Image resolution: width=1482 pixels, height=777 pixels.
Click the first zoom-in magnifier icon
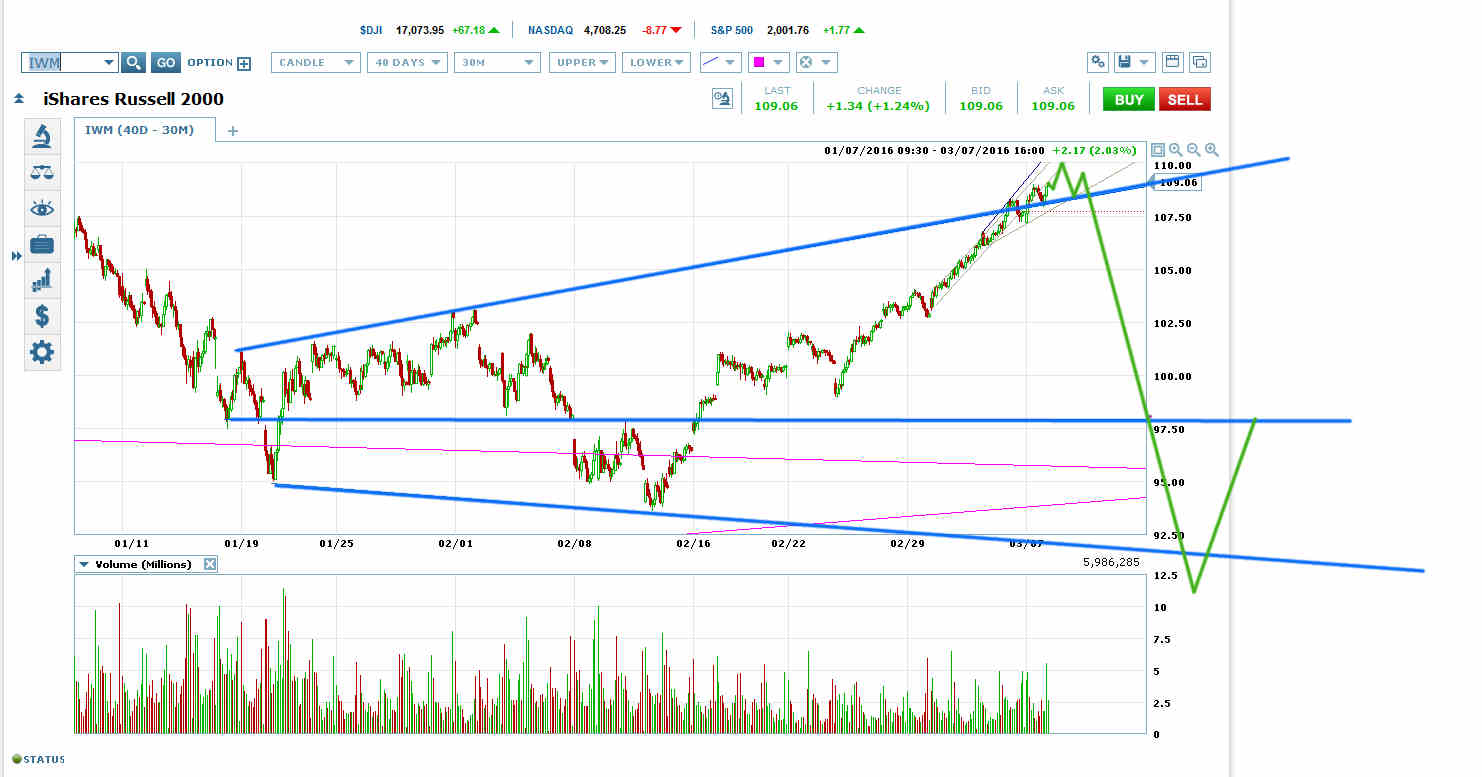(1176, 150)
